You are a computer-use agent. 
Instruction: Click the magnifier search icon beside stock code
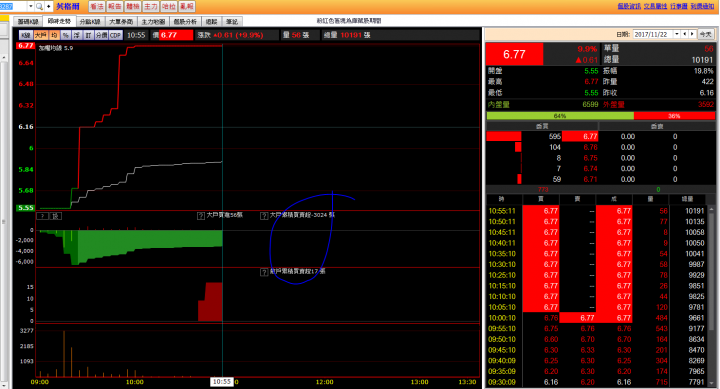39,6
